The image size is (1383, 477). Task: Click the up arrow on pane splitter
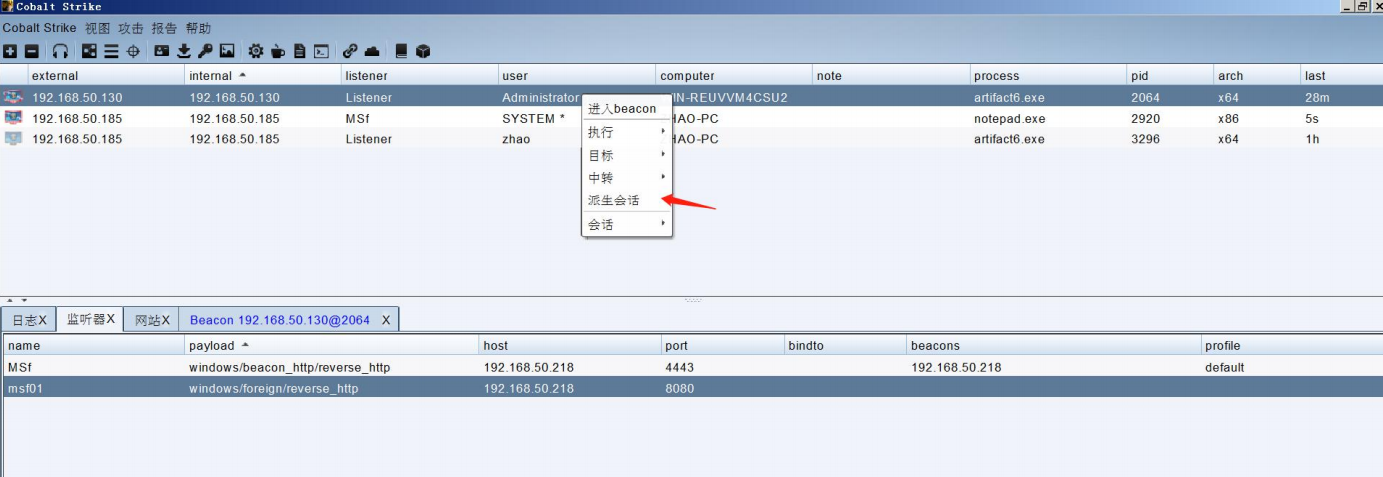pos(11,300)
